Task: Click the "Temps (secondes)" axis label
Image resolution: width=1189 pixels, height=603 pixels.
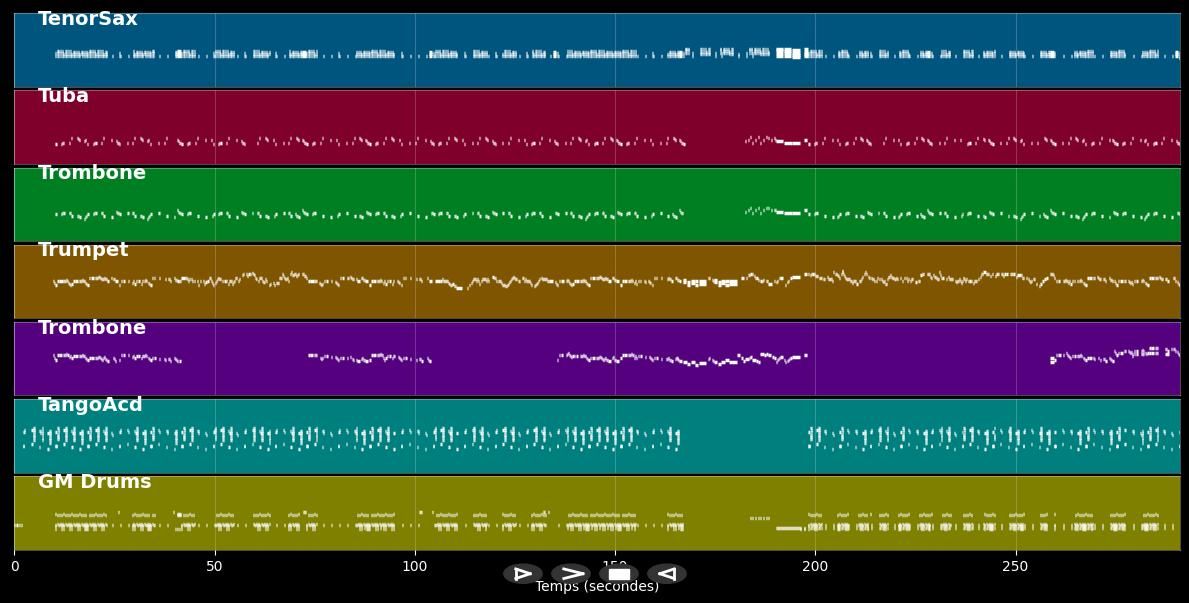Action: [597, 587]
